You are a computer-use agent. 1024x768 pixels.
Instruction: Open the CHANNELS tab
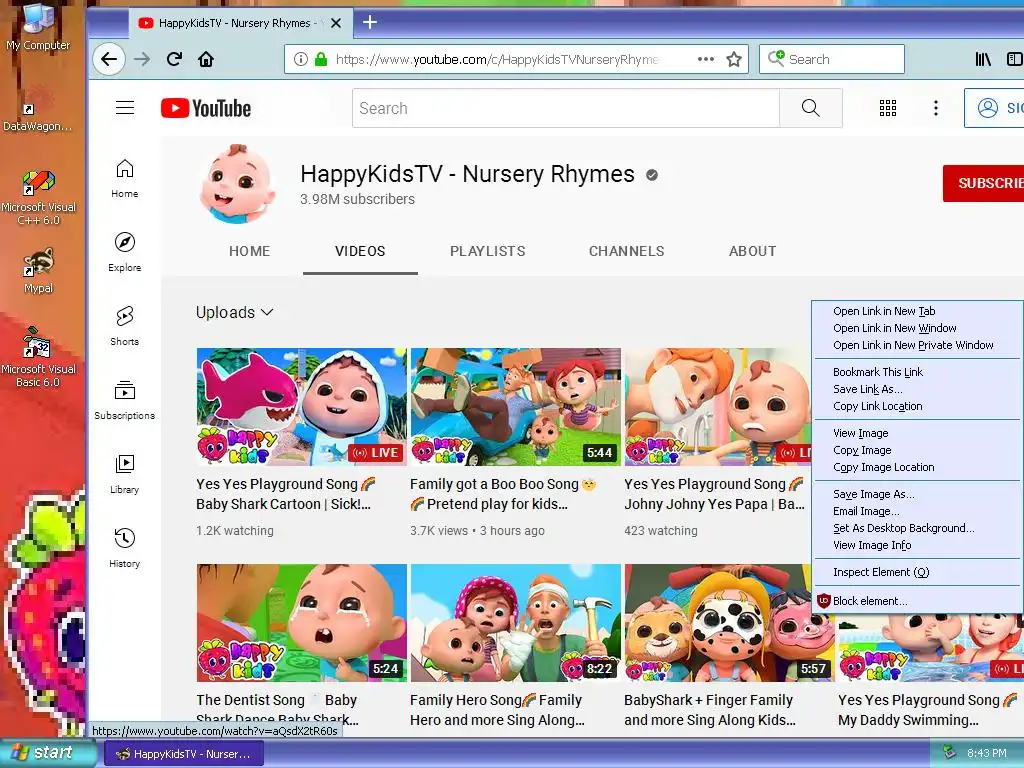pos(626,251)
